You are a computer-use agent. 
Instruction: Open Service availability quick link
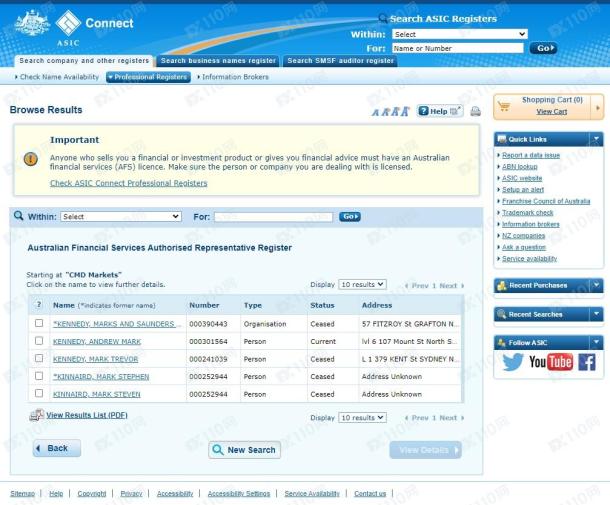pyautogui.click(x=529, y=259)
